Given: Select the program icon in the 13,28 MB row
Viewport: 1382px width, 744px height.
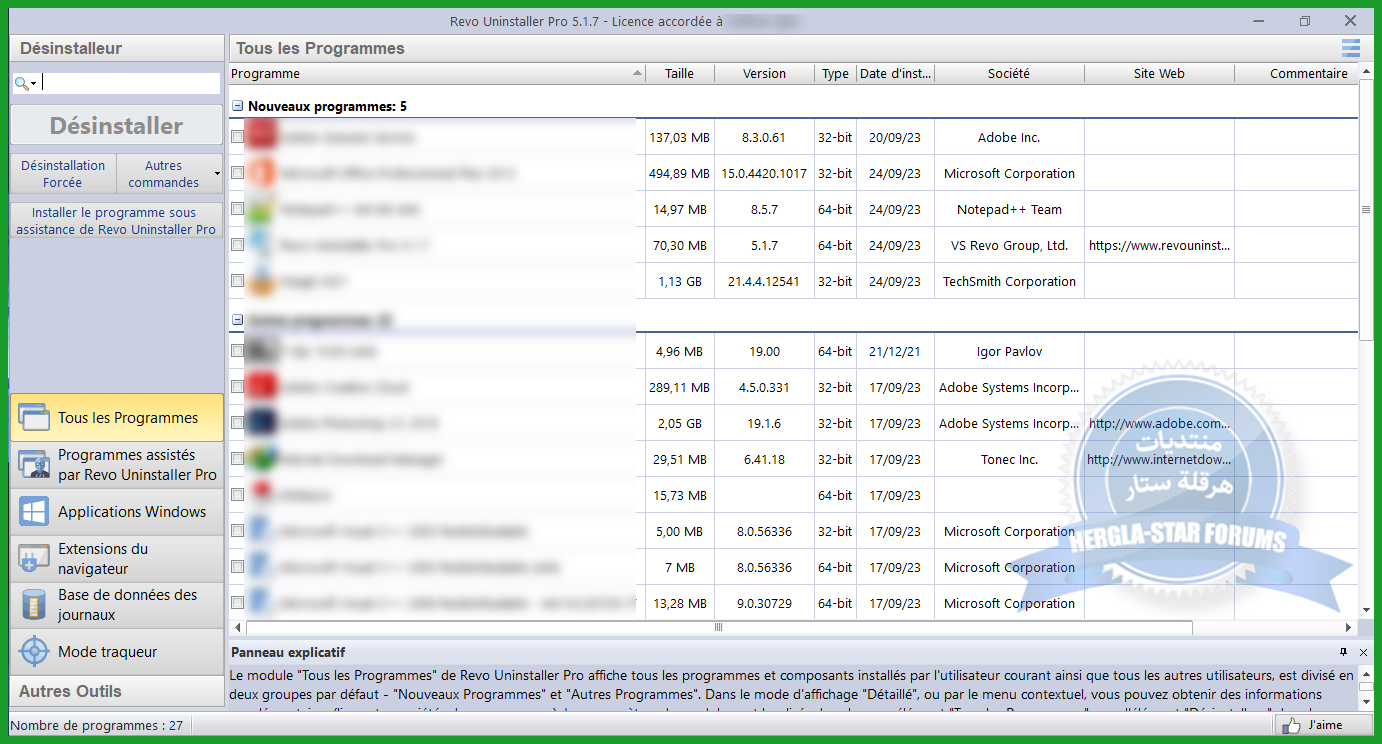Looking at the screenshot, I should 260,603.
